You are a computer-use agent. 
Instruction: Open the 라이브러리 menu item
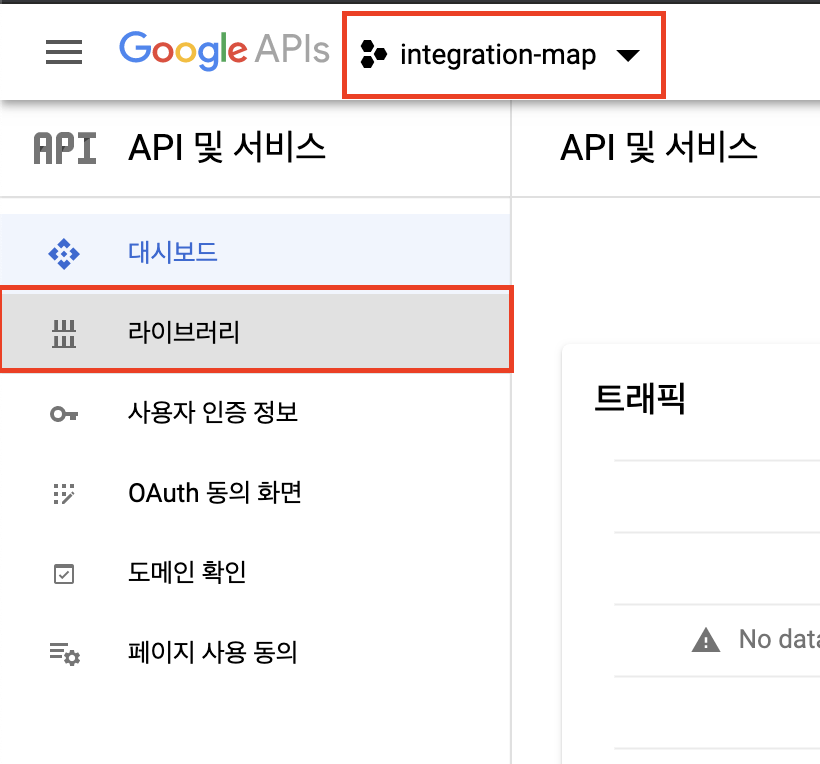click(x=255, y=332)
